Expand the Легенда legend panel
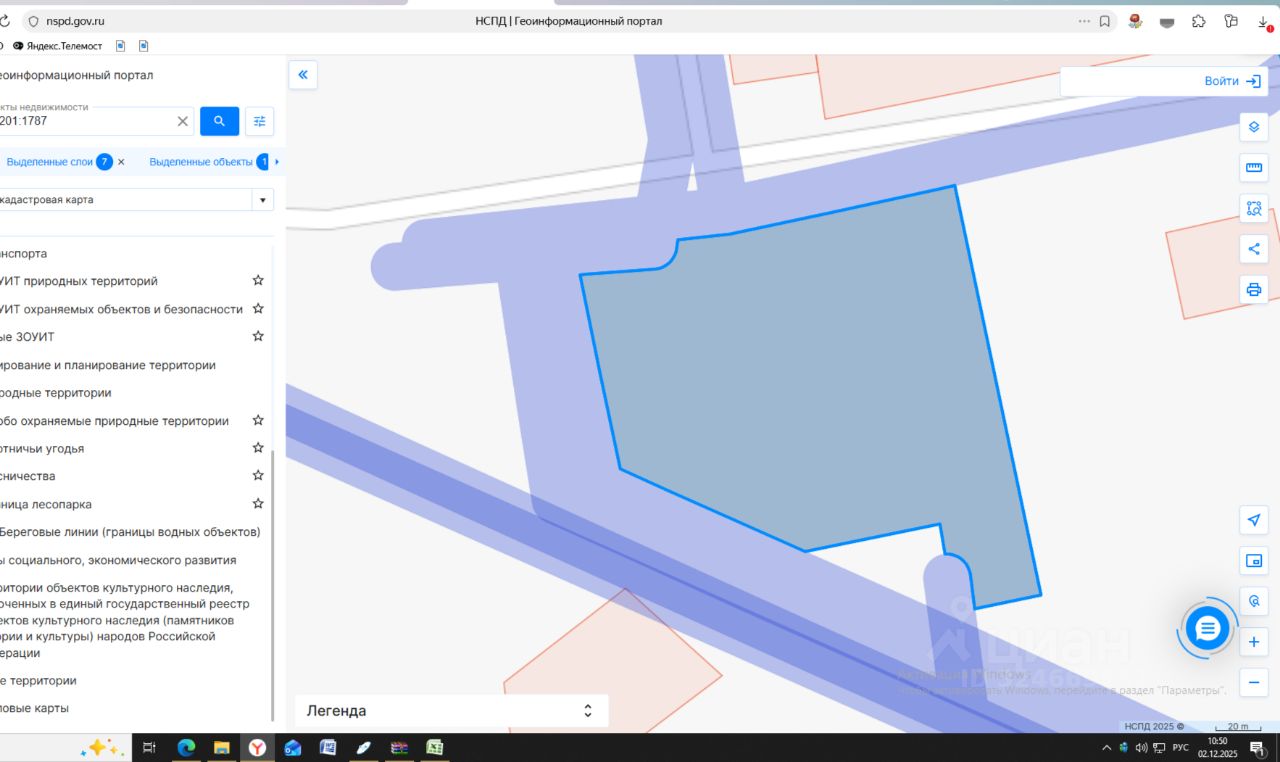Image resolution: width=1280 pixels, height=762 pixels. pos(451,711)
